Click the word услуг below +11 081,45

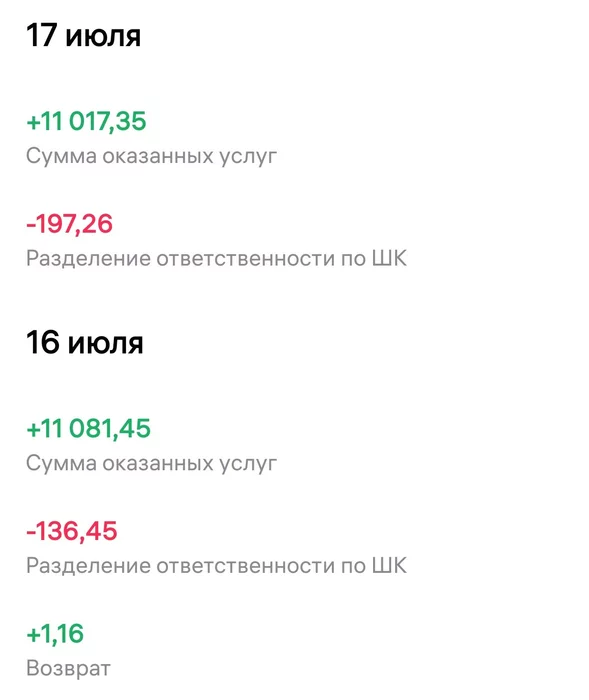pos(248,465)
